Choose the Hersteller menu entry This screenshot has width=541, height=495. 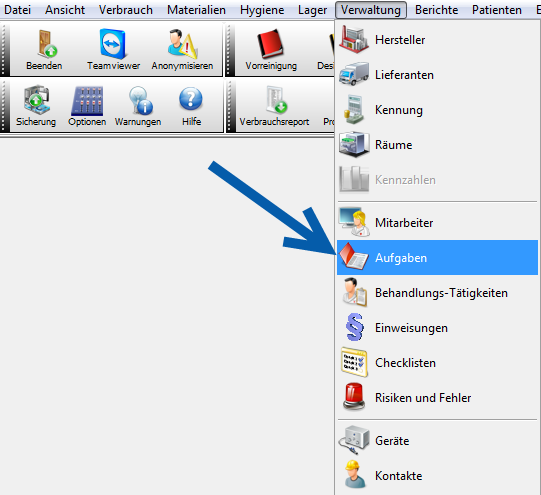[437, 40]
